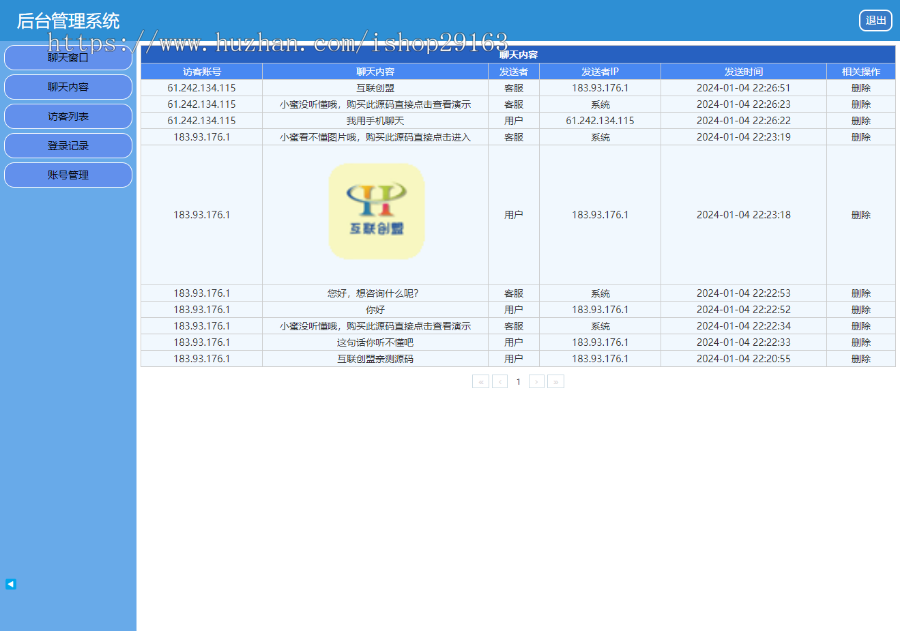Screen dimensions: 900x631
Task: Click timestamp 2024-01-04 22:20:55
Action: (x=743, y=359)
